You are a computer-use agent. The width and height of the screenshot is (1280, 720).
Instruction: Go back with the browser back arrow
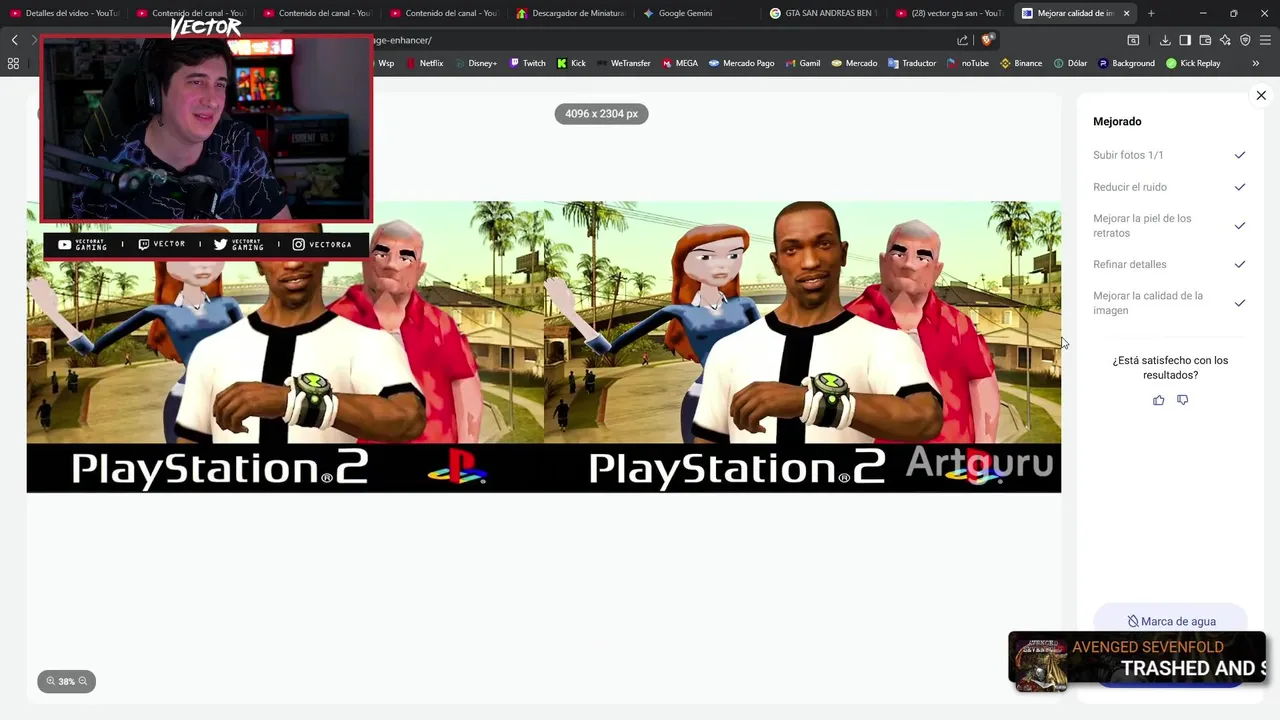[14, 40]
